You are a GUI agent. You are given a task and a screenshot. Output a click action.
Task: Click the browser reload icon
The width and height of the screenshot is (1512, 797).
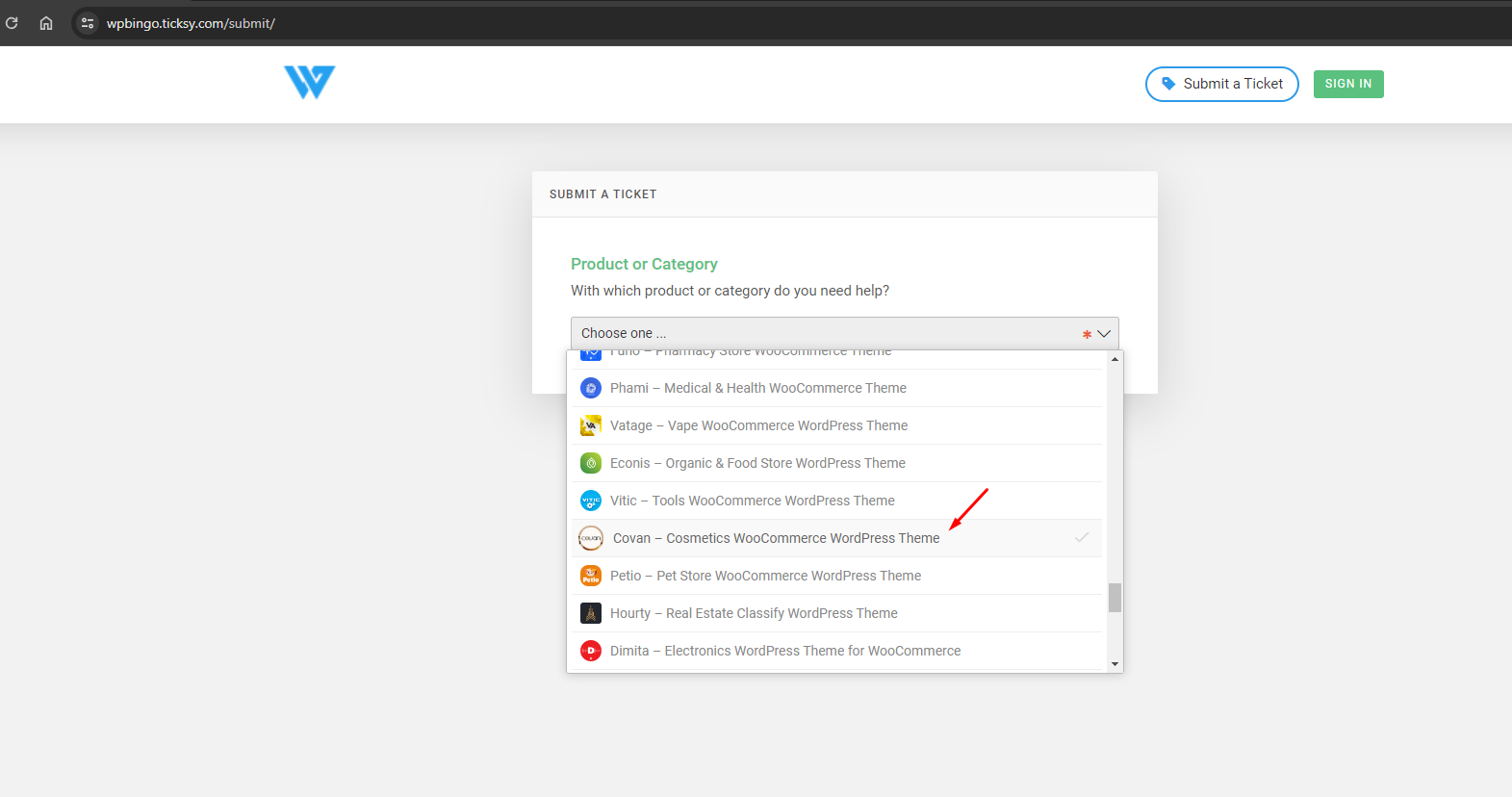click(x=12, y=23)
